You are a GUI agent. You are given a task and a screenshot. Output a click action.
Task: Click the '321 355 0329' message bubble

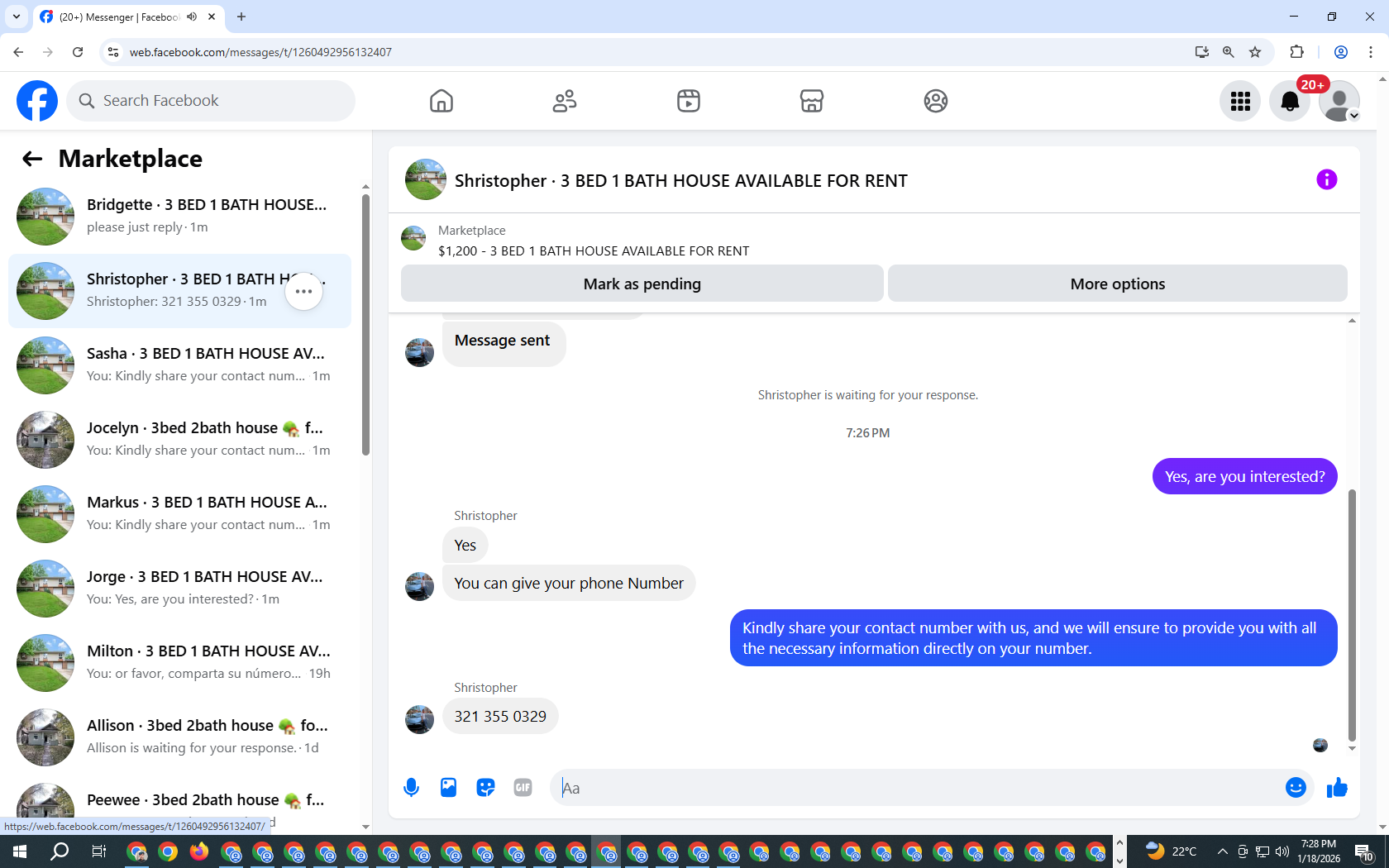click(500, 717)
